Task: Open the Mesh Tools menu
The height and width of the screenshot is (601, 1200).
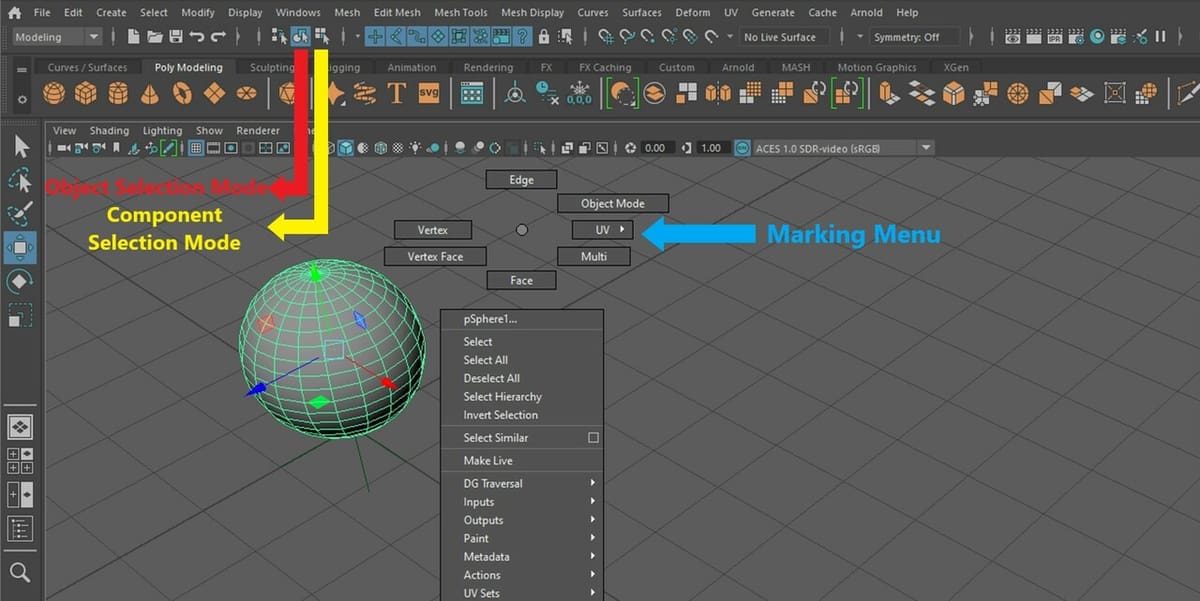Action: click(460, 12)
